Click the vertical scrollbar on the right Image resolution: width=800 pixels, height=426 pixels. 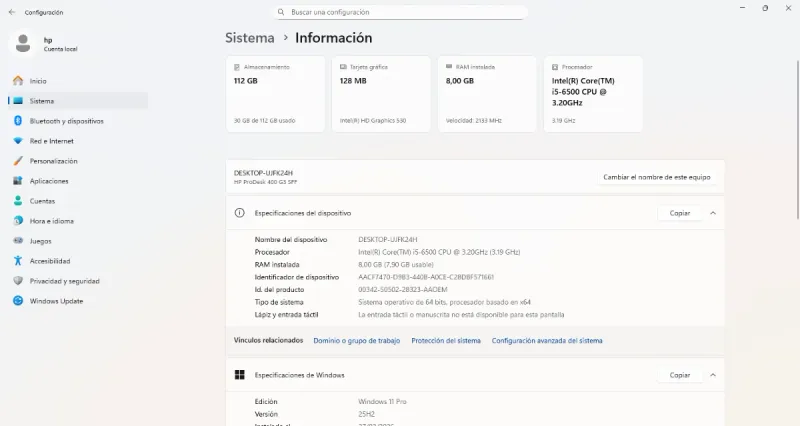(x=797, y=140)
